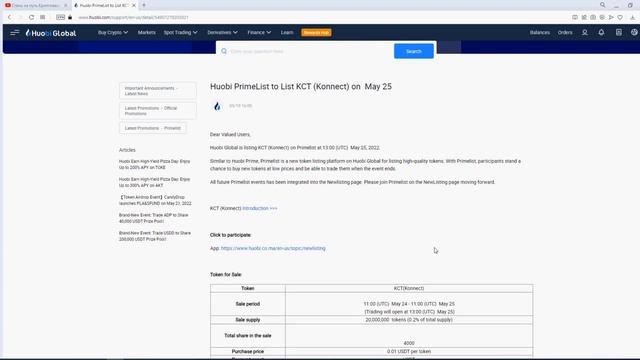This screenshot has height=360, width=640.
Task: Open Latest Promotions - Official Promotions category
Action: 158,111
